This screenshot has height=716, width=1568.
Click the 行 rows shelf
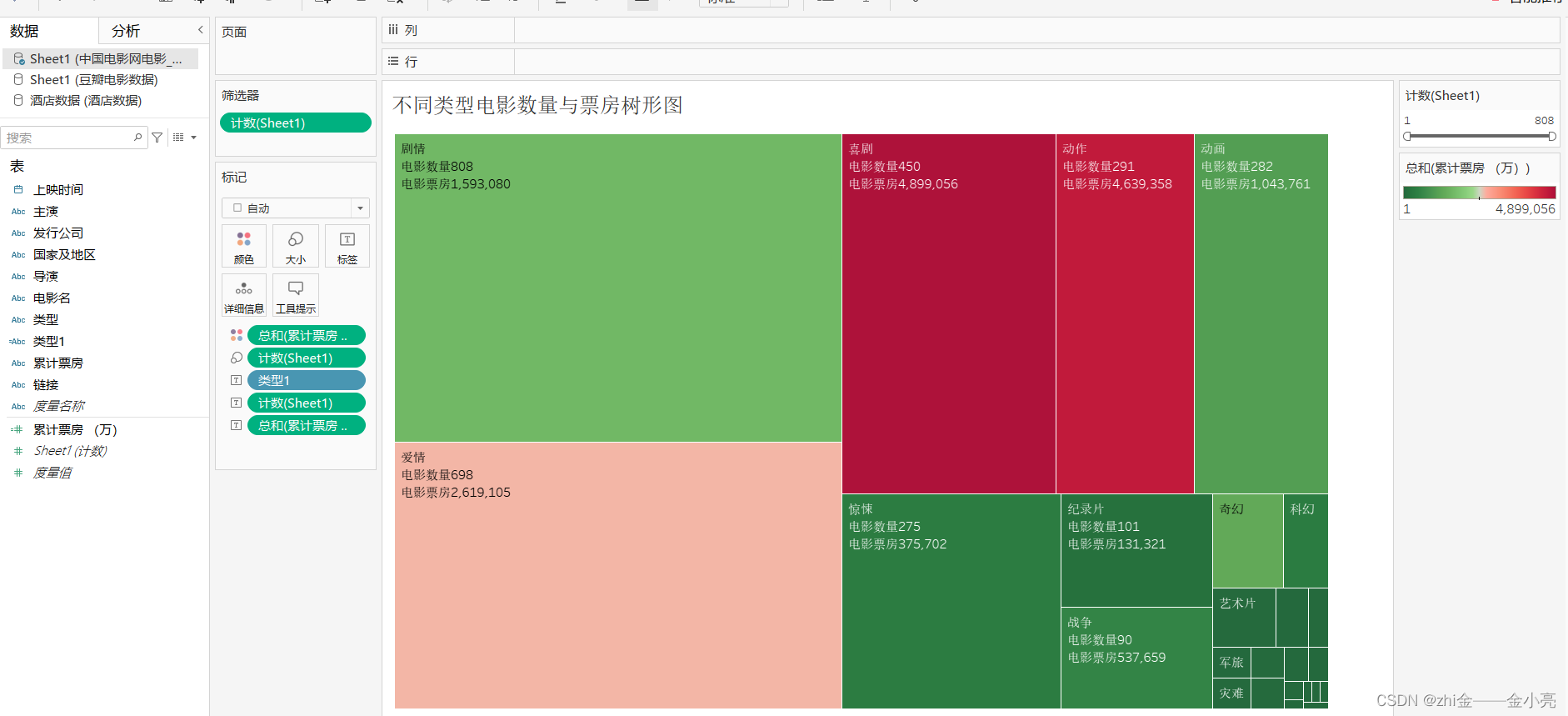(x=971, y=62)
